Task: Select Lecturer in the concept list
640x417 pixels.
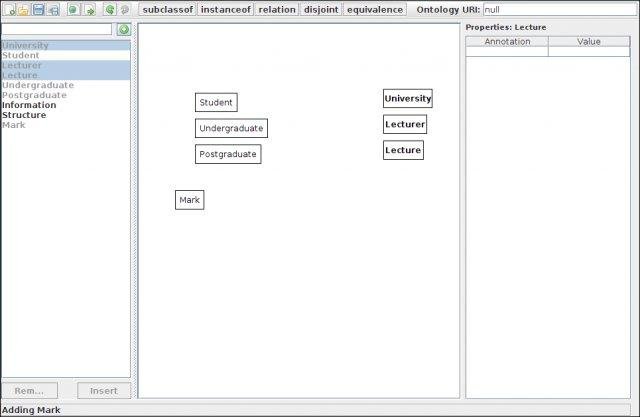Action: pyautogui.click(x=66, y=65)
